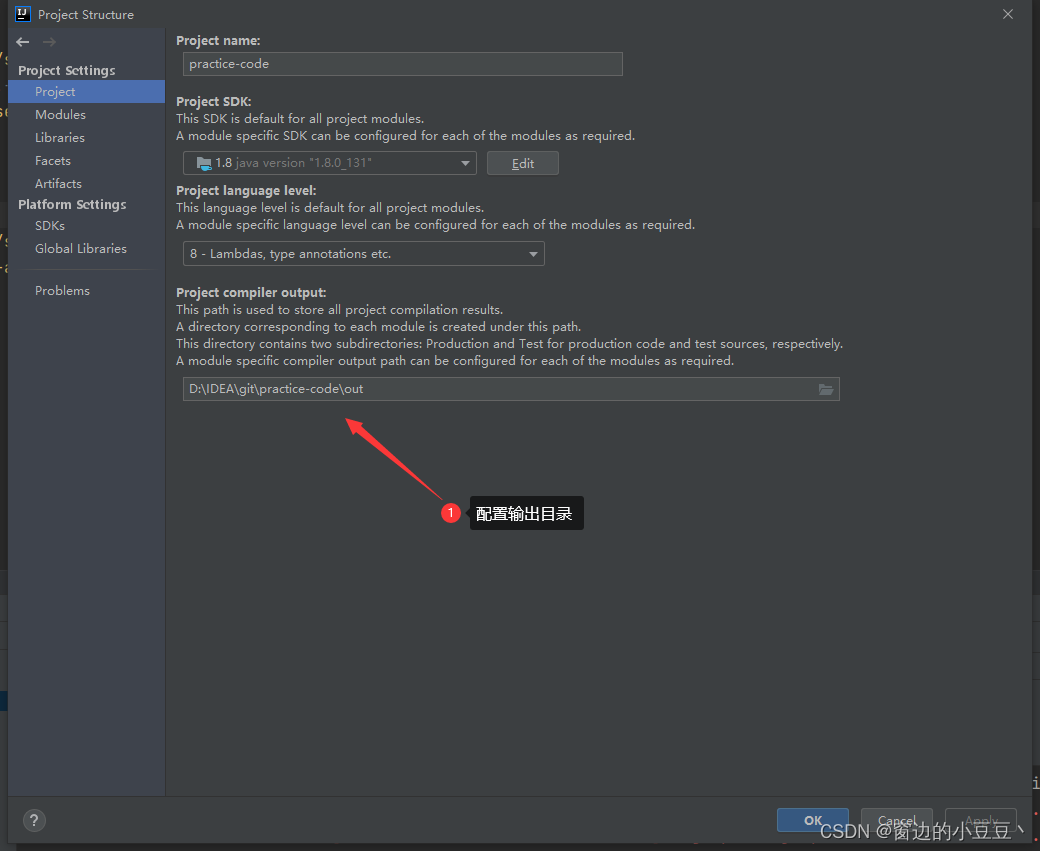Click the folder icon beside the output path

(x=825, y=389)
